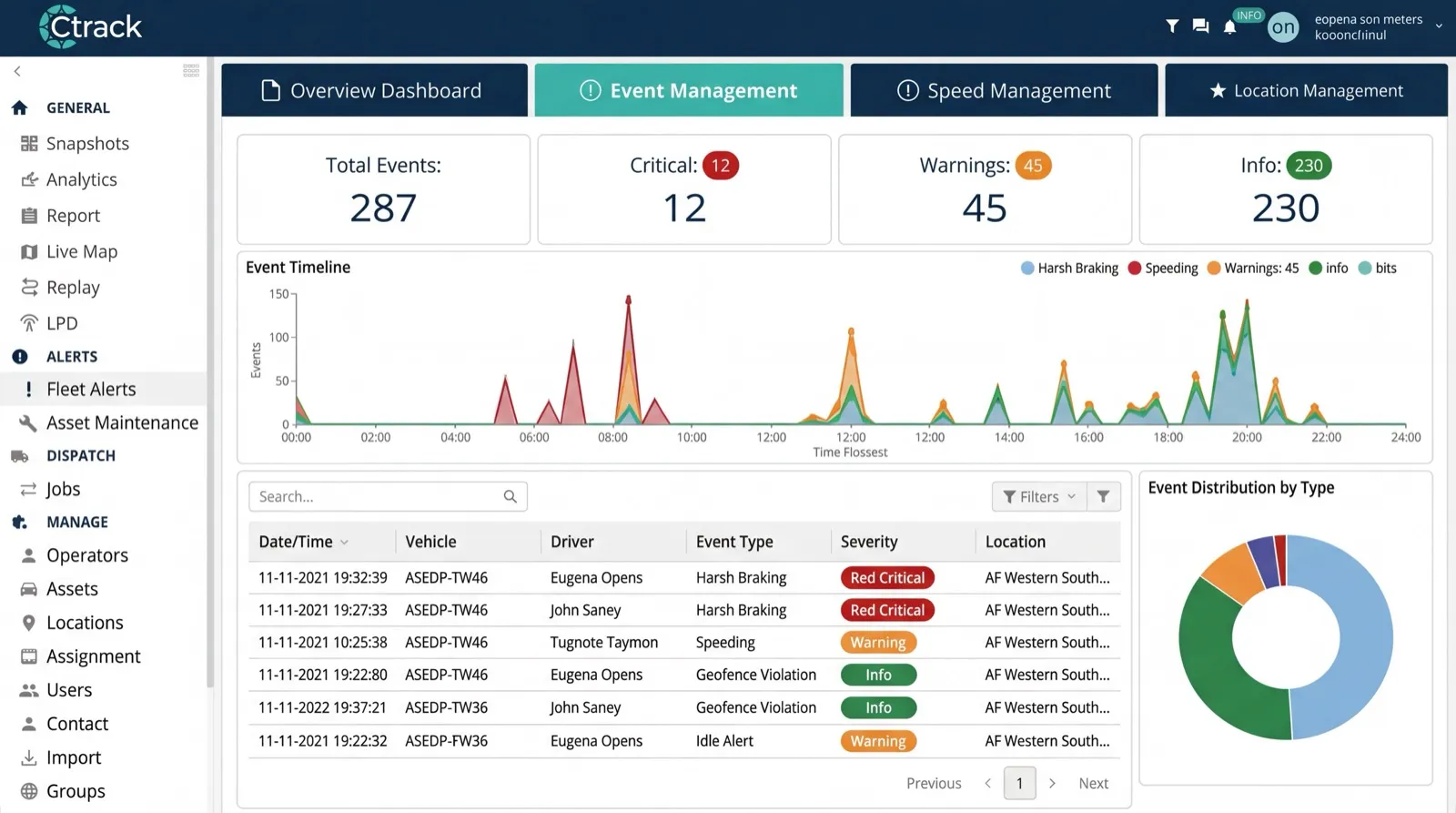Click Red Critical badge for Eugena Opens
The image size is (1456, 813).
887,577
